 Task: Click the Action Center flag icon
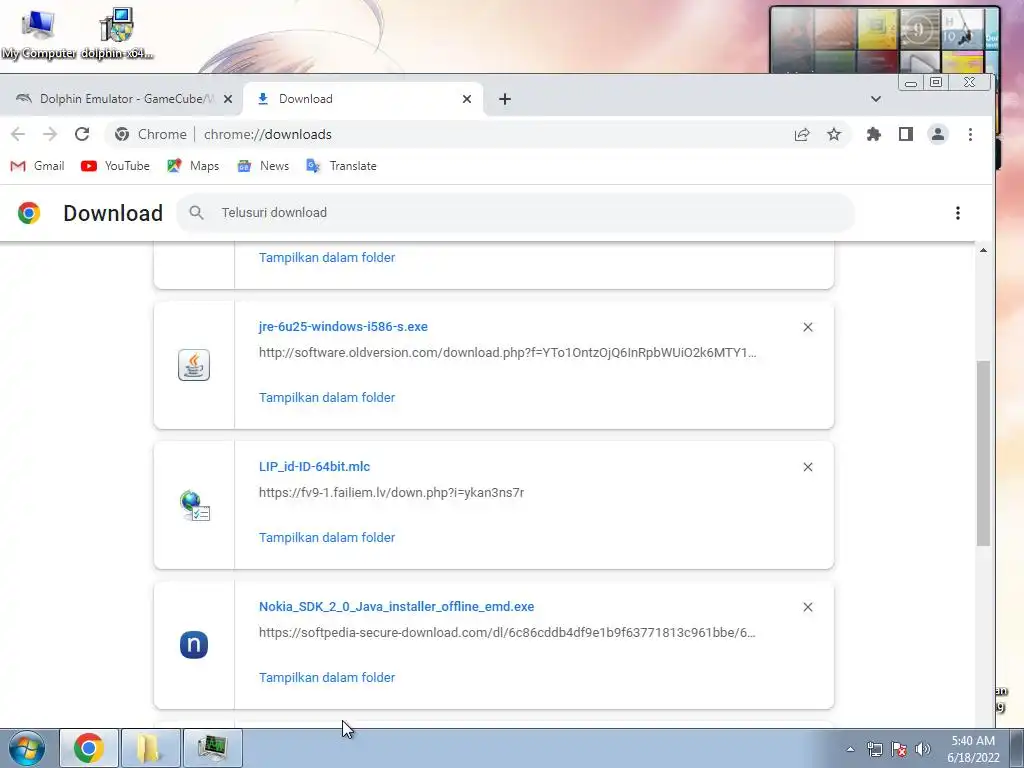(899, 749)
